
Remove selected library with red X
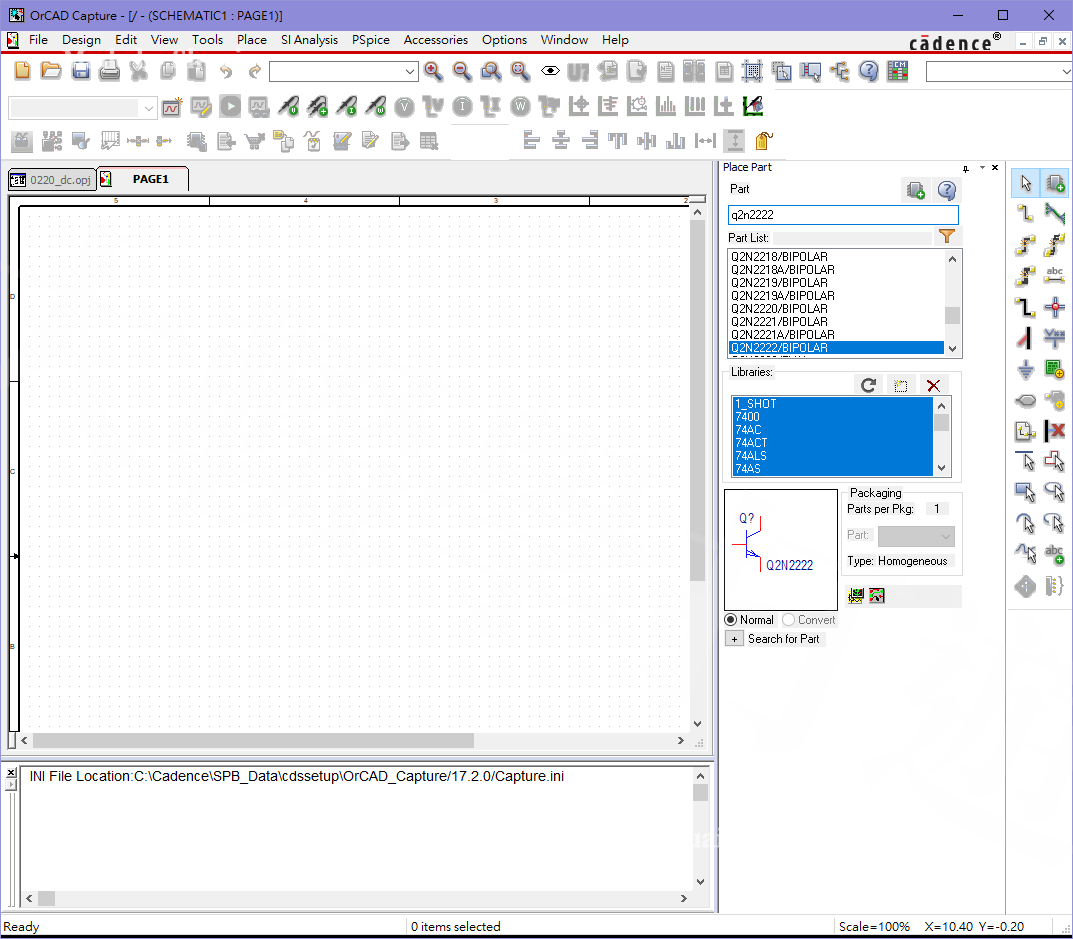tap(933, 385)
